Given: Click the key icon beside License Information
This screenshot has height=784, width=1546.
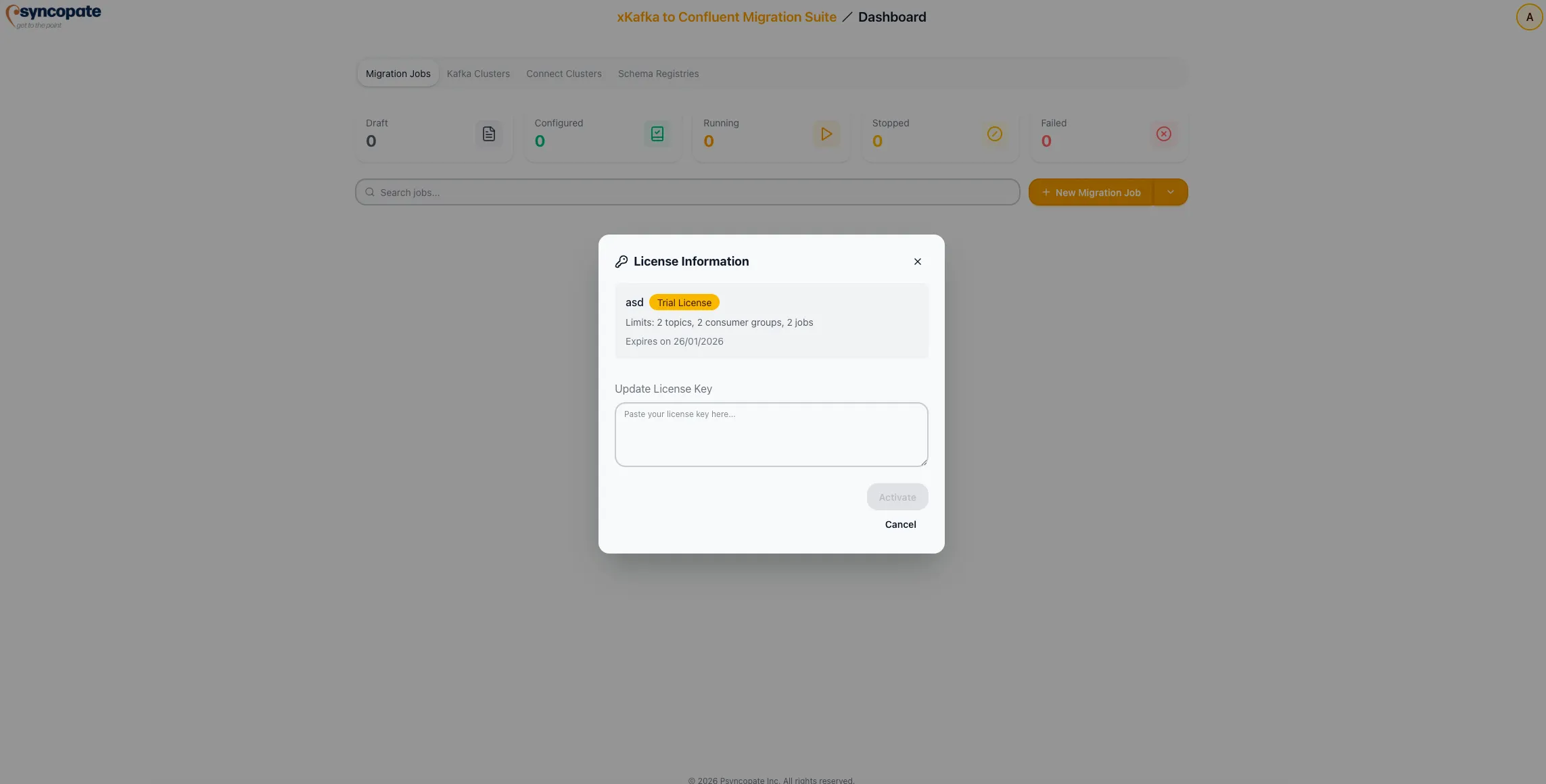Looking at the screenshot, I should (621, 261).
